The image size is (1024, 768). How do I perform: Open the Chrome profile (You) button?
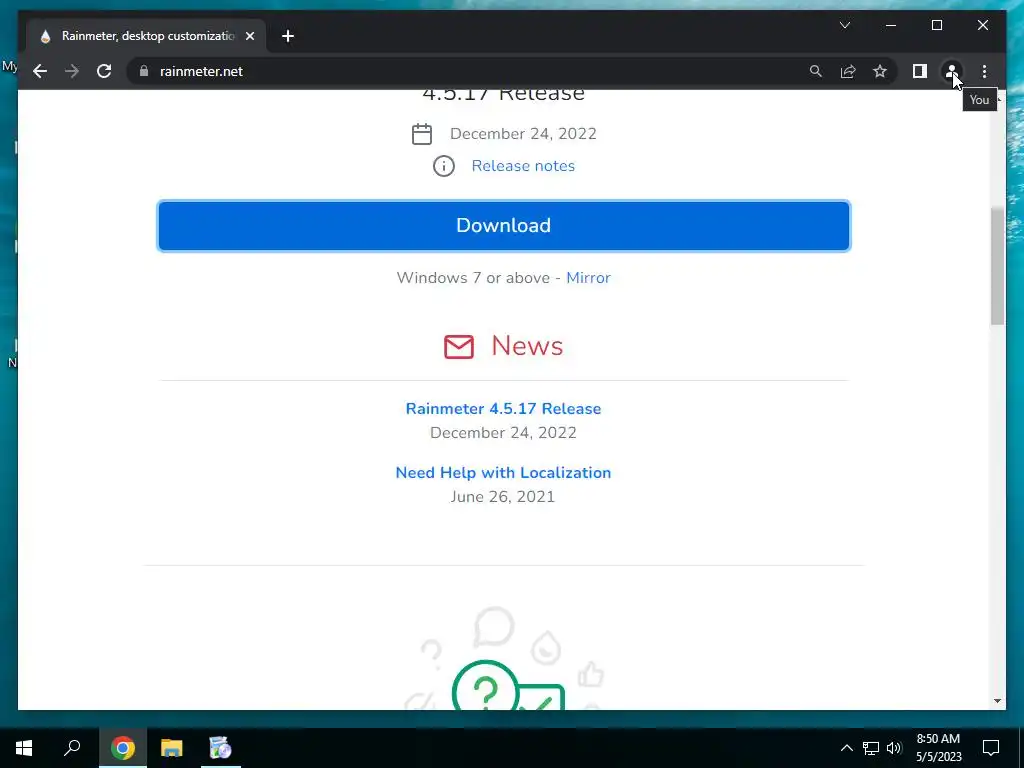pyautogui.click(x=952, y=71)
